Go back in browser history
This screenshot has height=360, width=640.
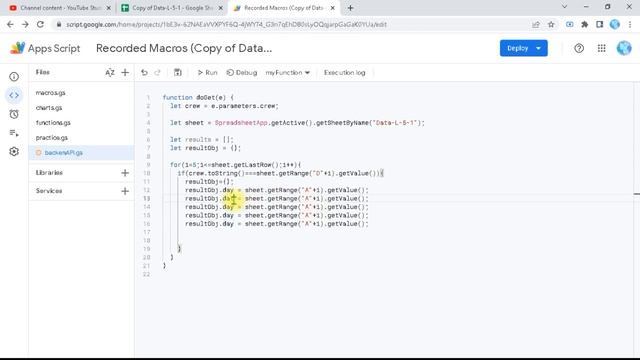point(10,24)
